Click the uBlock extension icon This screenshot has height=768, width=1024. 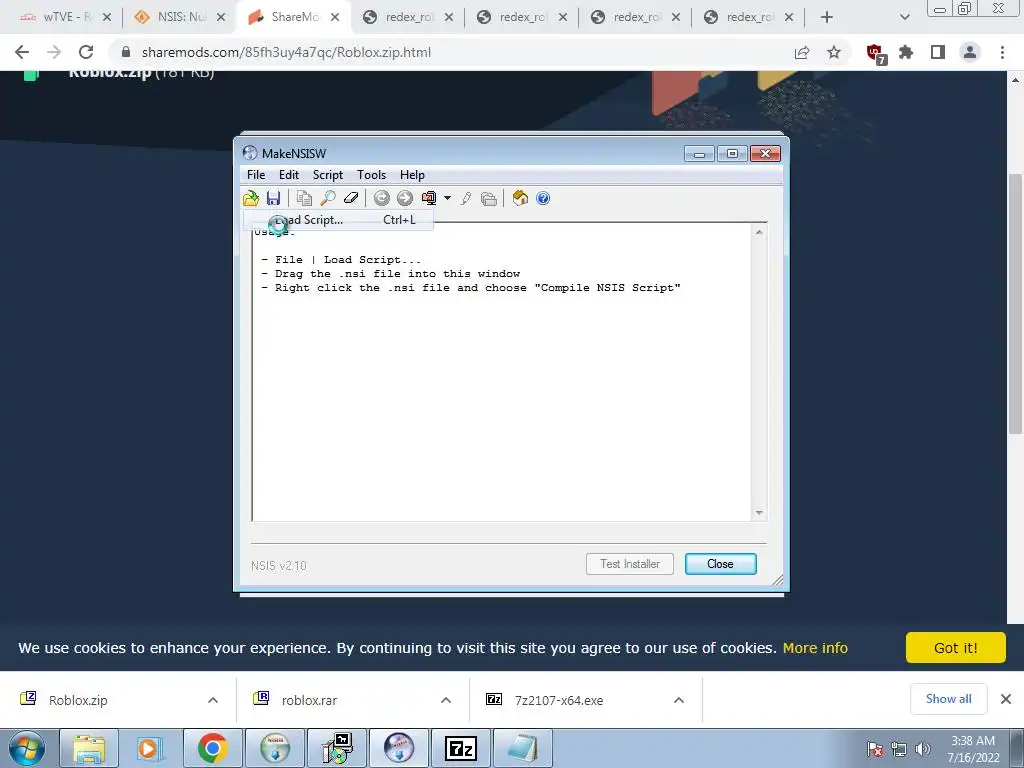coord(874,53)
